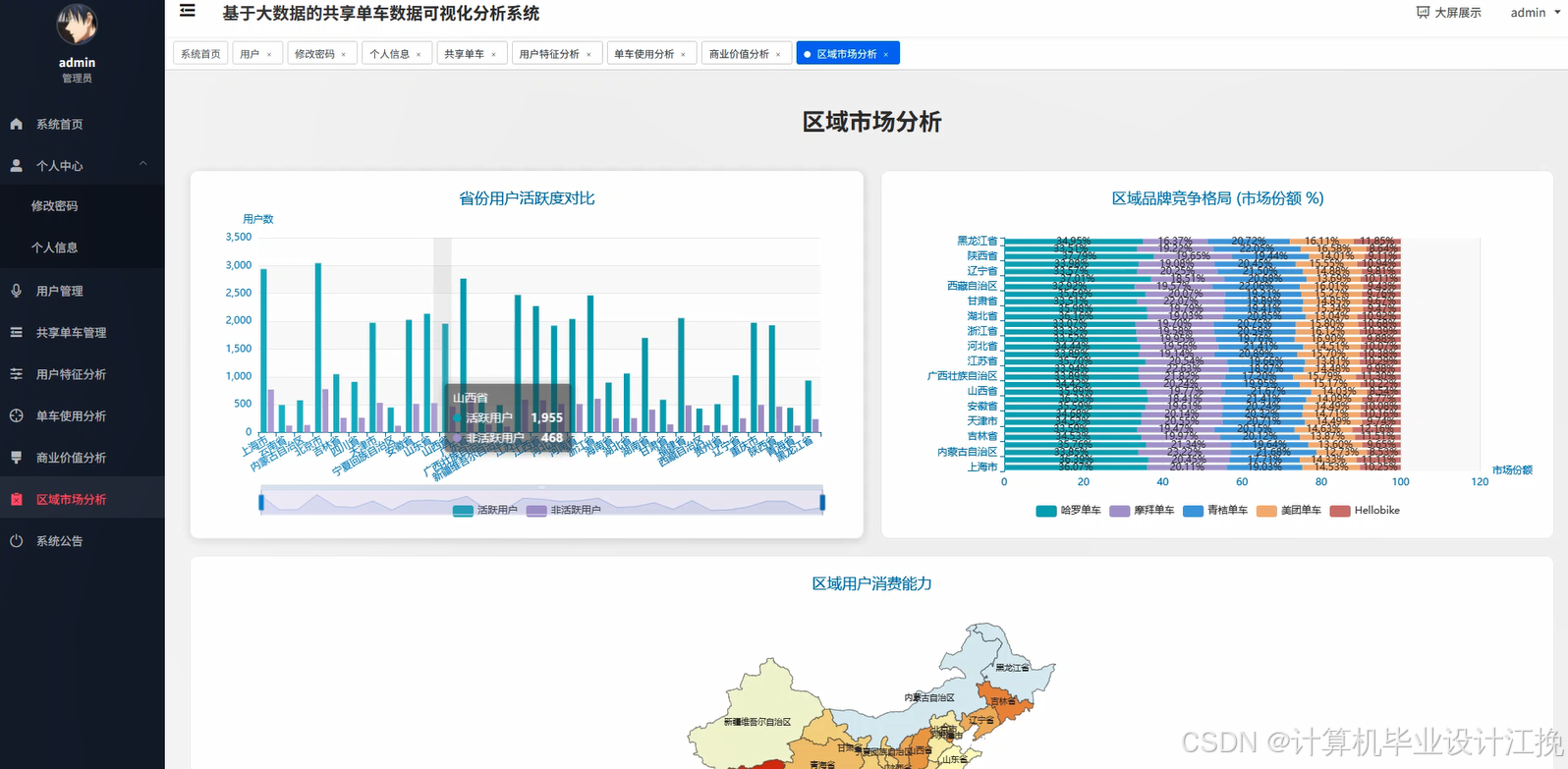Click the left data zoom slider handle
Viewport: 1568px width, 769px height.
261,503
